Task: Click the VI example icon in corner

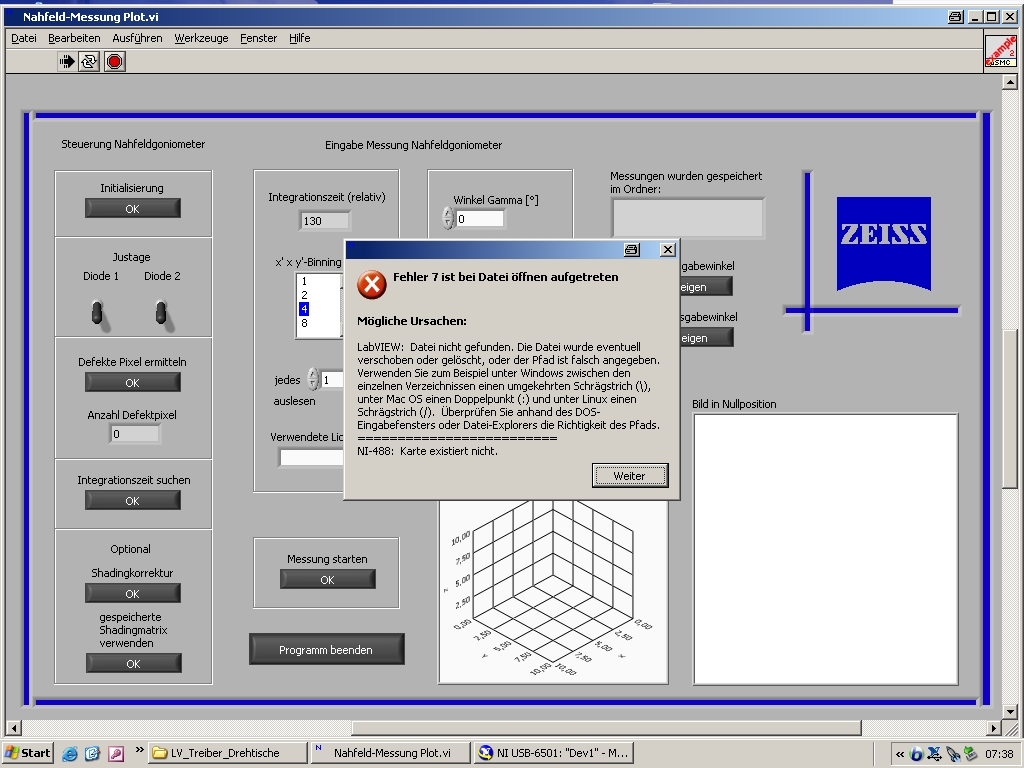Action: [1000, 51]
